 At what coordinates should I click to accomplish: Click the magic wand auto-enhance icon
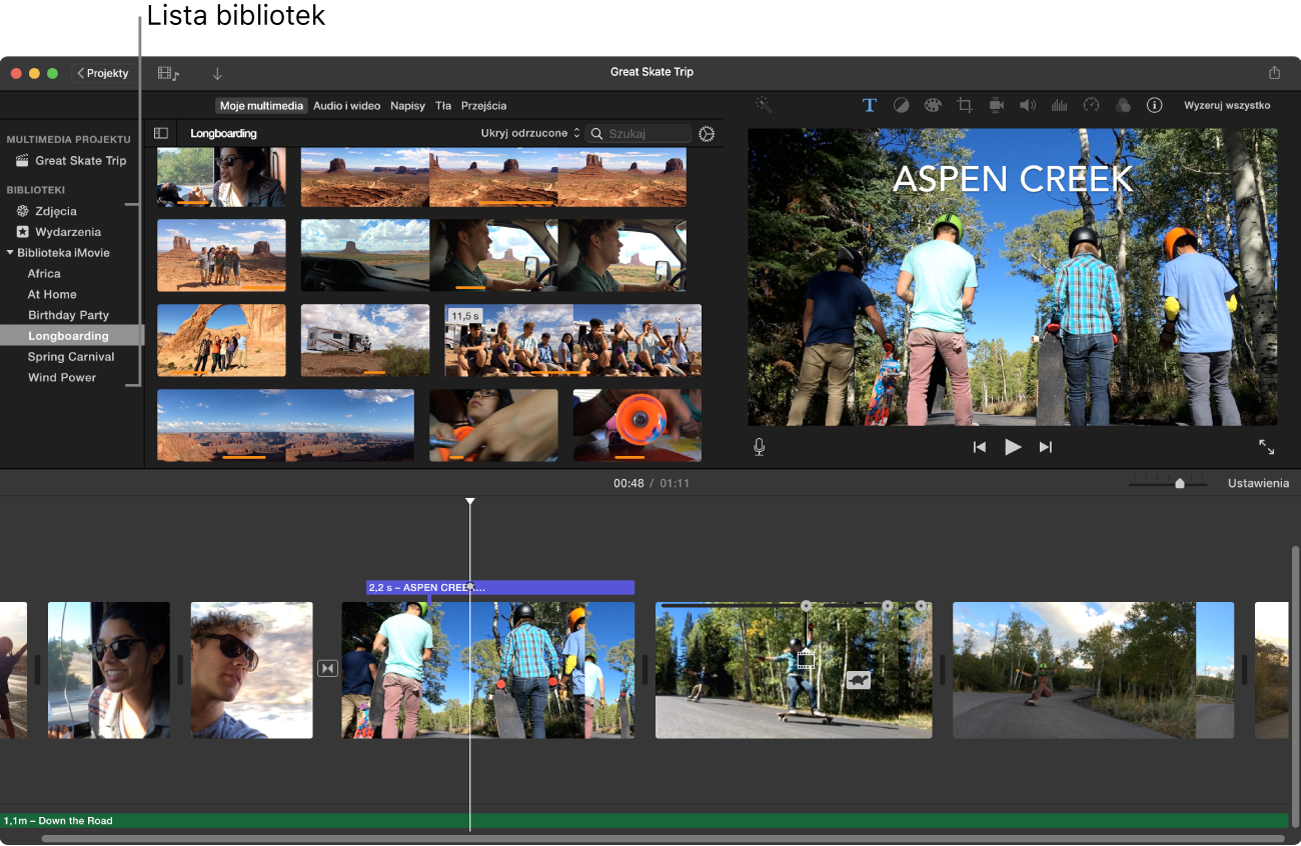(763, 105)
